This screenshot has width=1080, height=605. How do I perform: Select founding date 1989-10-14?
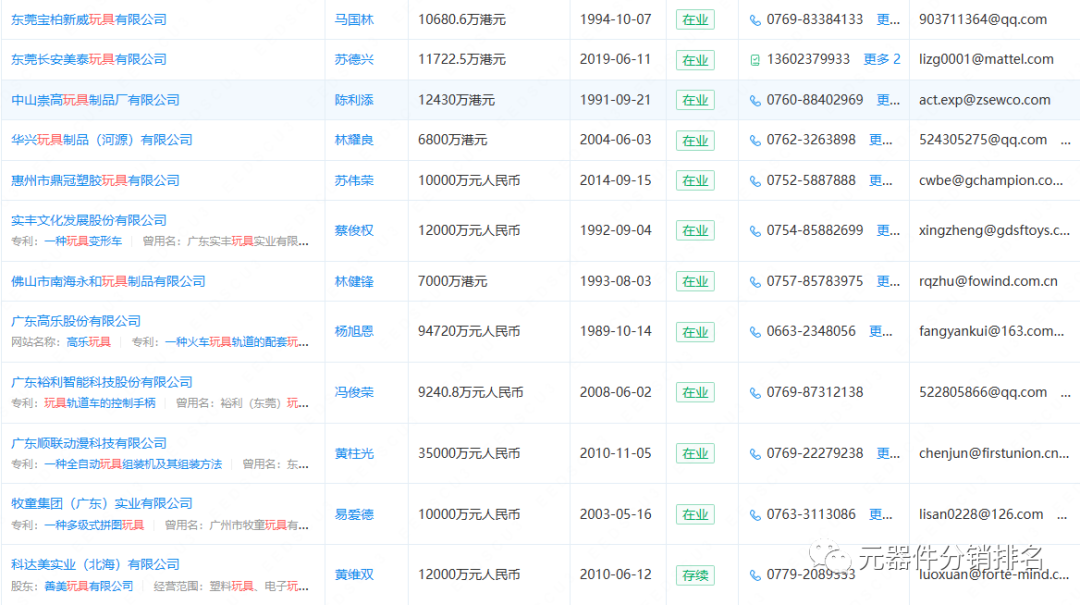[x=615, y=331]
